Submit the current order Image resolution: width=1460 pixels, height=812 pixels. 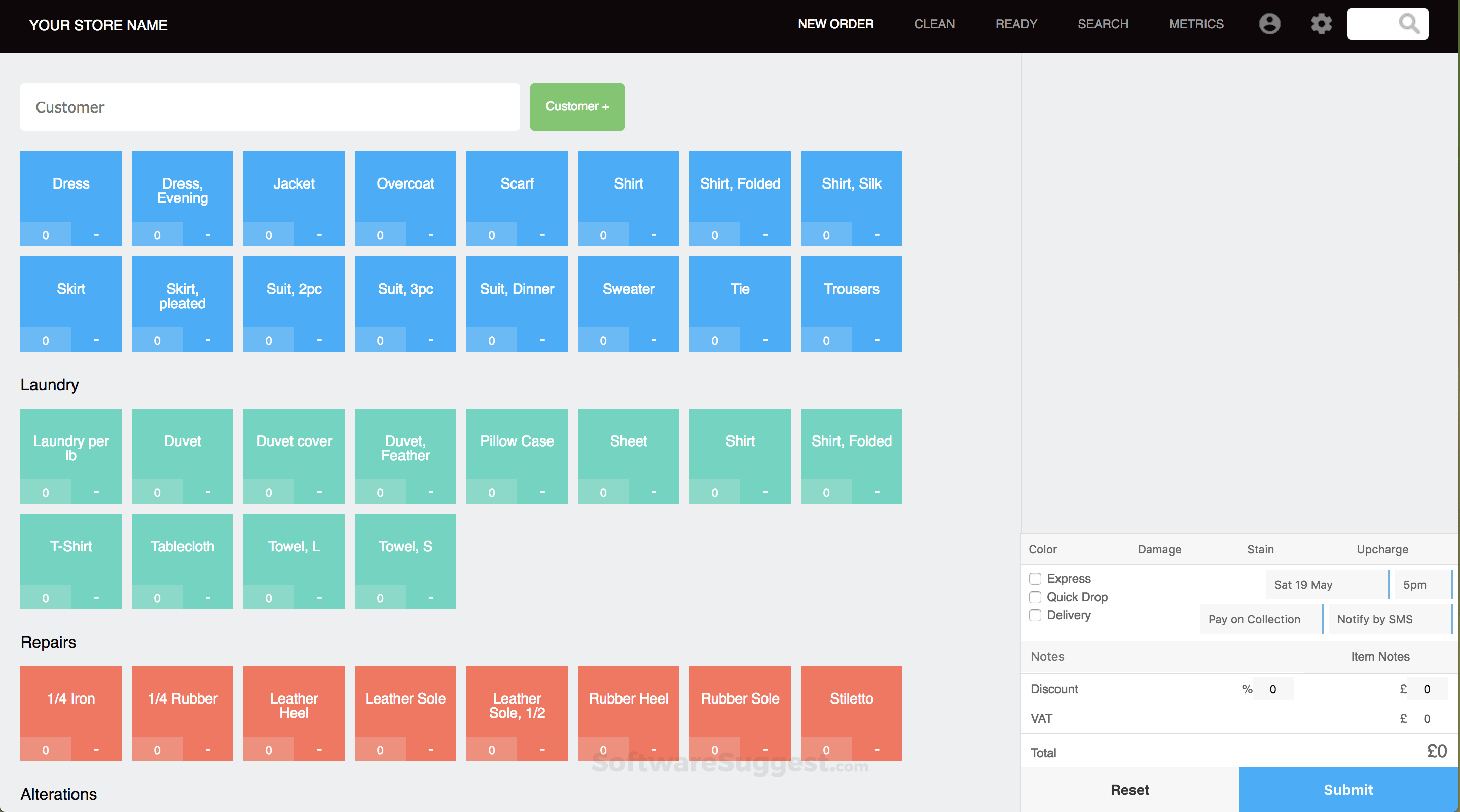1348,789
